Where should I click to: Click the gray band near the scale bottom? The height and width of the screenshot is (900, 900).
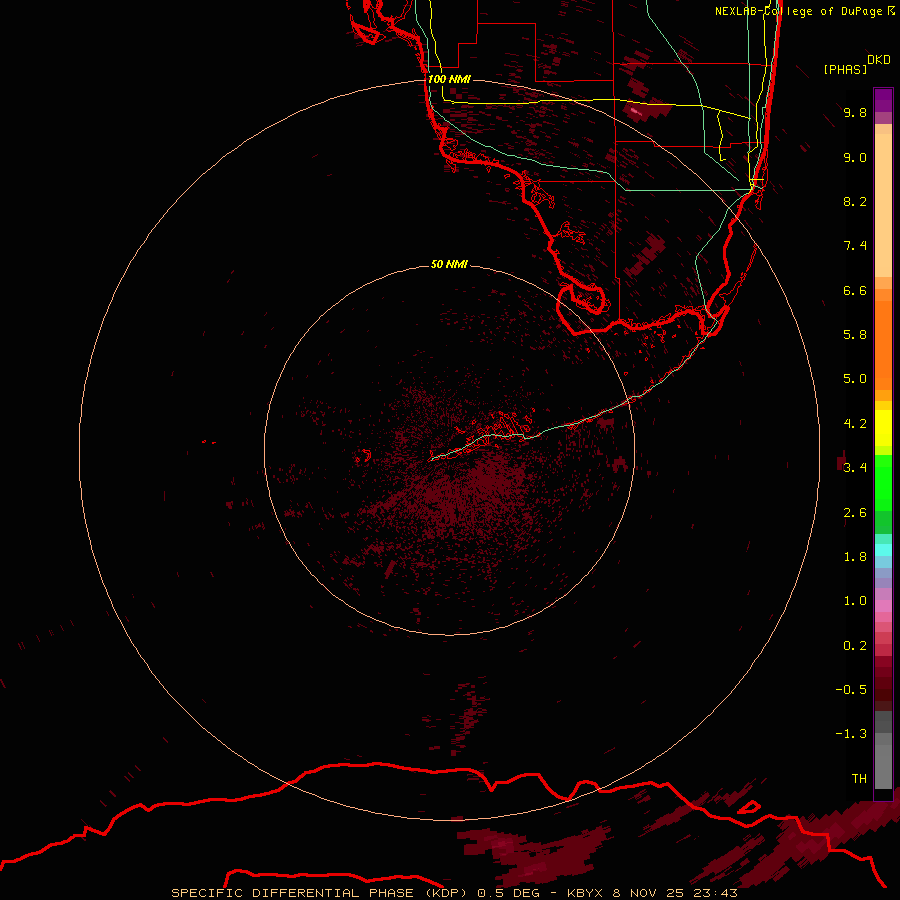click(883, 767)
